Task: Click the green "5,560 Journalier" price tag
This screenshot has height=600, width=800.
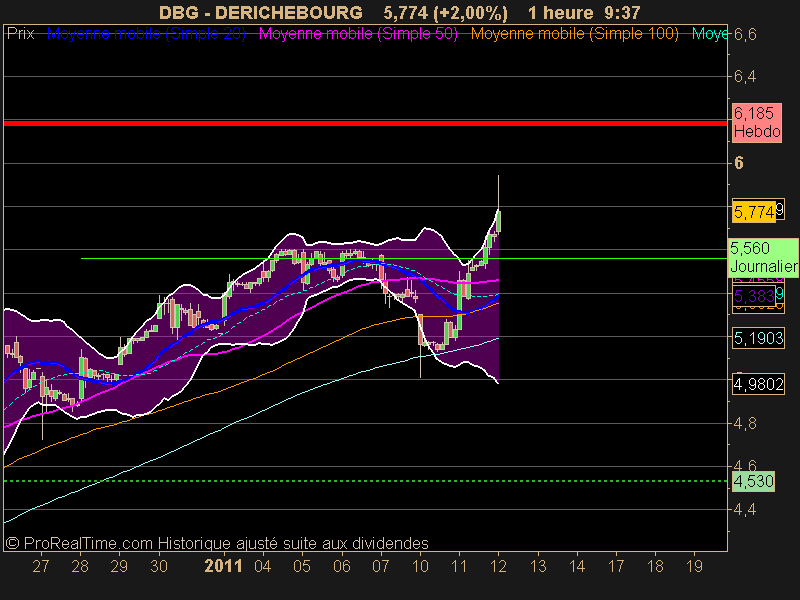Action: click(763, 258)
